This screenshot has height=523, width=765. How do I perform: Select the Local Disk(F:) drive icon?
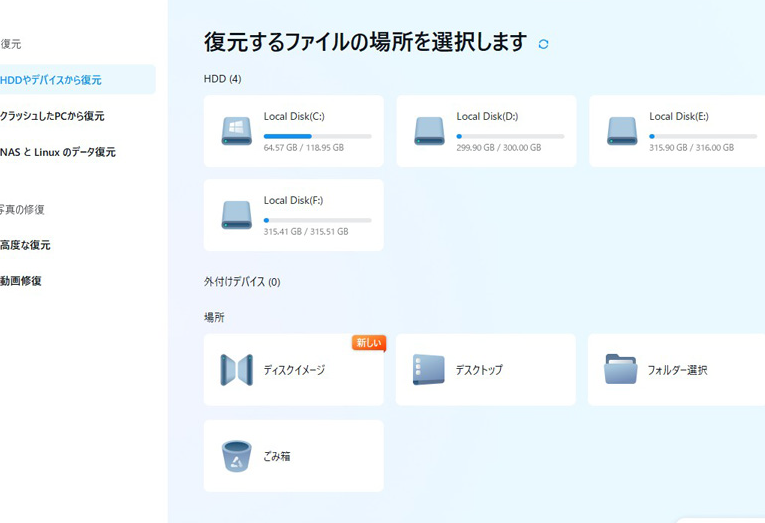tap(237, 215)
